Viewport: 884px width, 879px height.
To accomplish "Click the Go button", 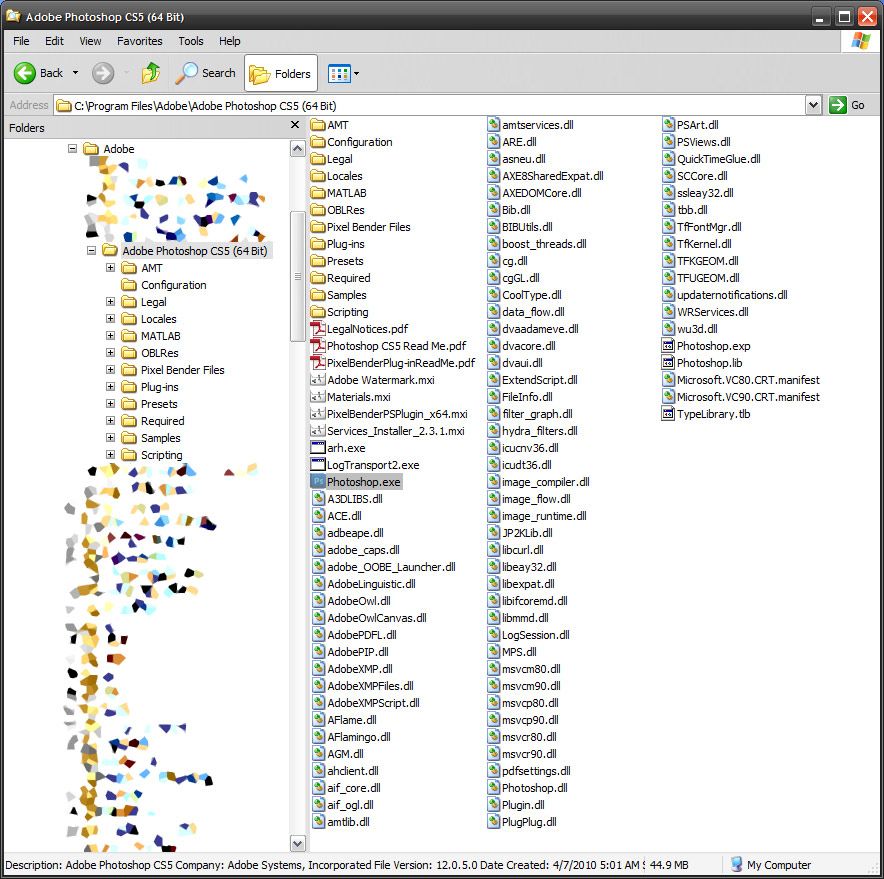I will [x=847, y=105].
